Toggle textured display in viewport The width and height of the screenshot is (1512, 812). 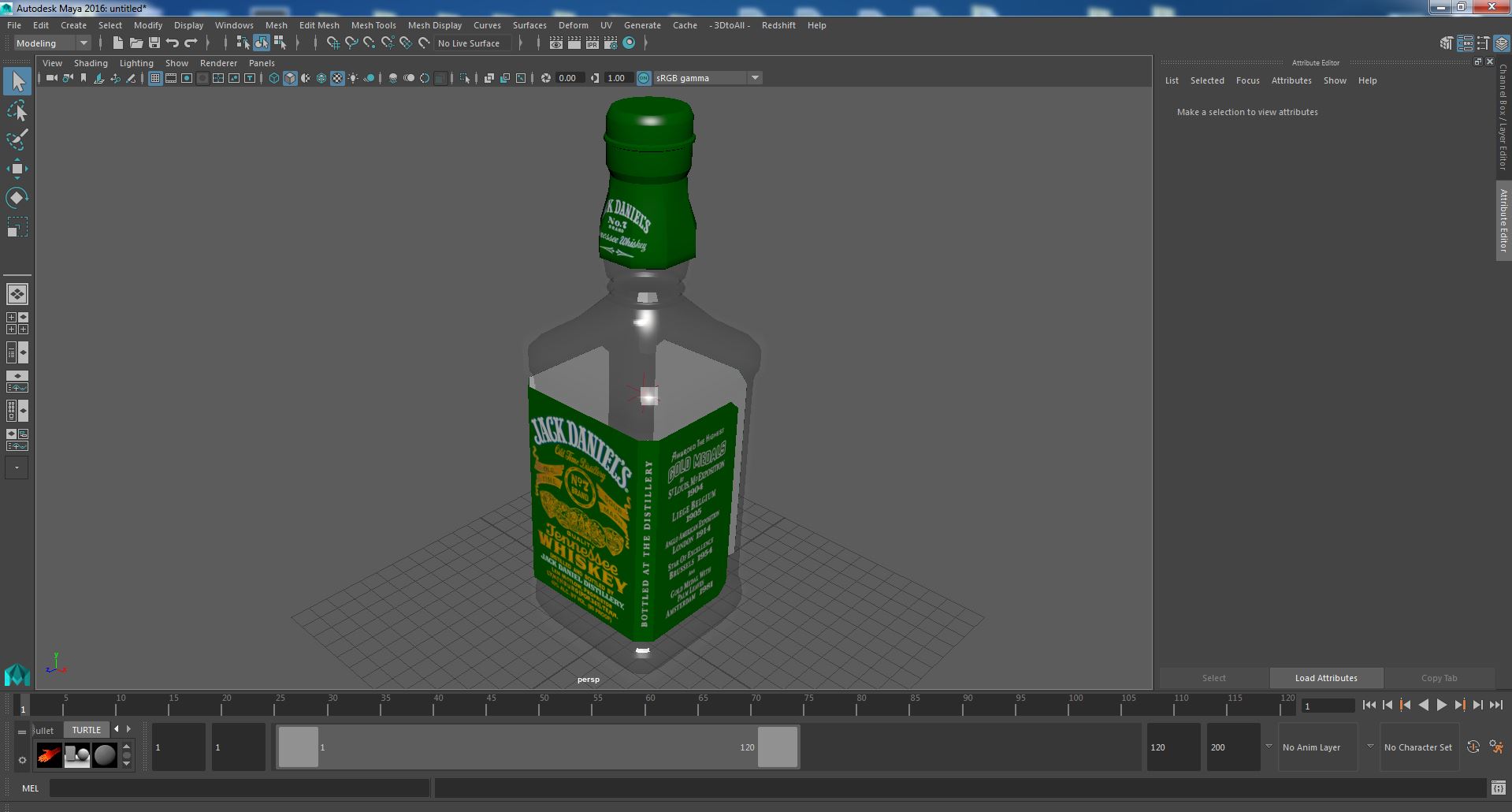pos(337,78)
